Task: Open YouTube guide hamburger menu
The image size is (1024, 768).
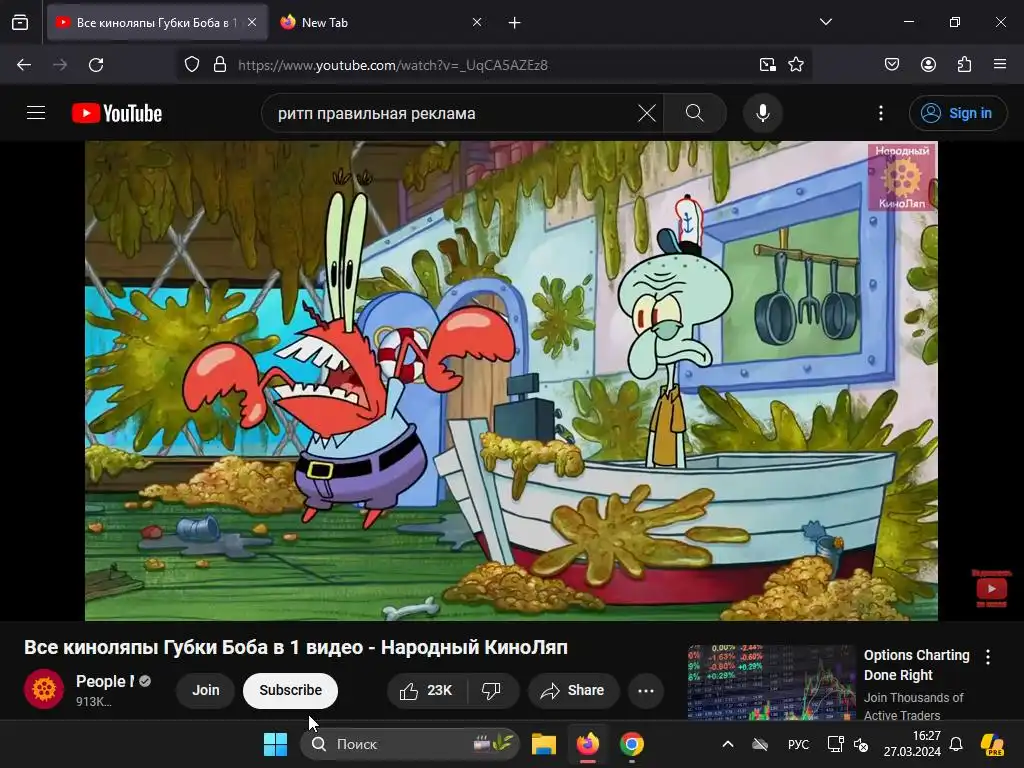Action: click(36, 113)
